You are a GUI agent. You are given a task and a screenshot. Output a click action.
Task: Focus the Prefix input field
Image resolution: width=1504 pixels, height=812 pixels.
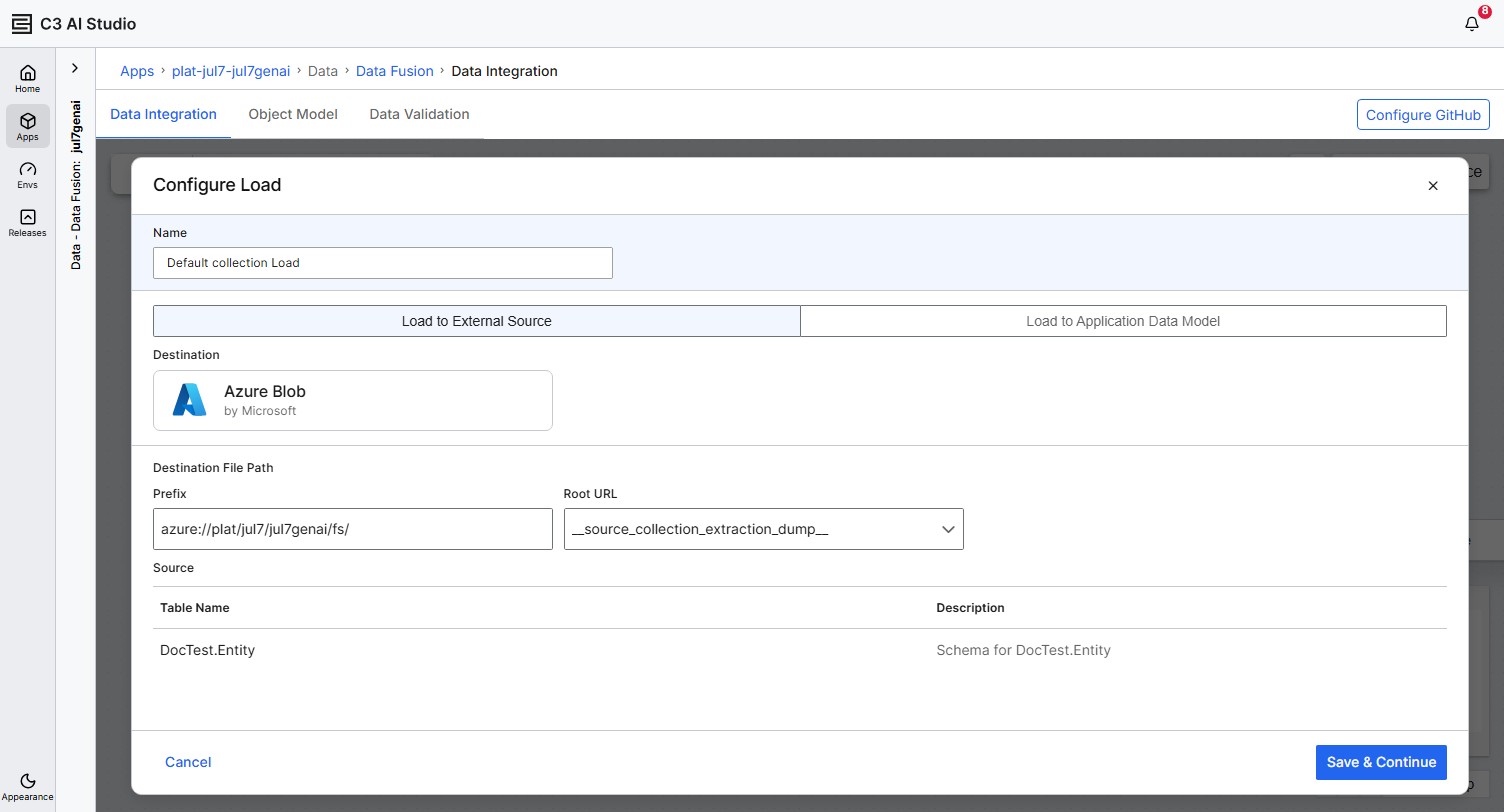pyautogui.click(x=353, y=529)
